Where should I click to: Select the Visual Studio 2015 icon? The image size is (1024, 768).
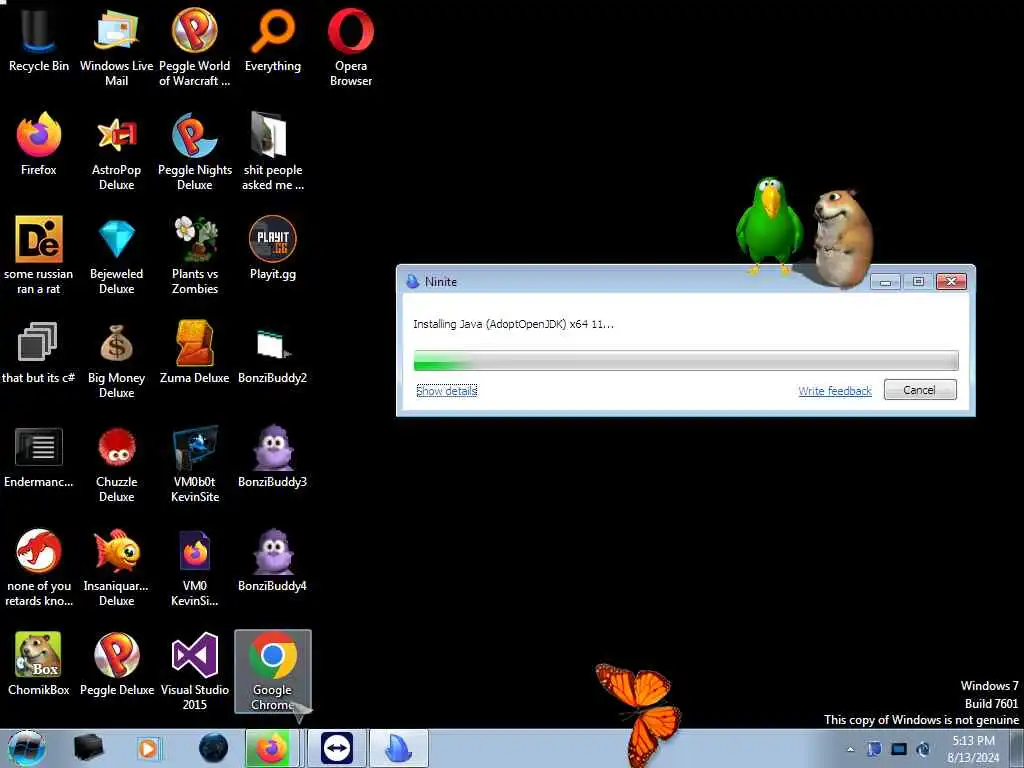click(195, 671)
